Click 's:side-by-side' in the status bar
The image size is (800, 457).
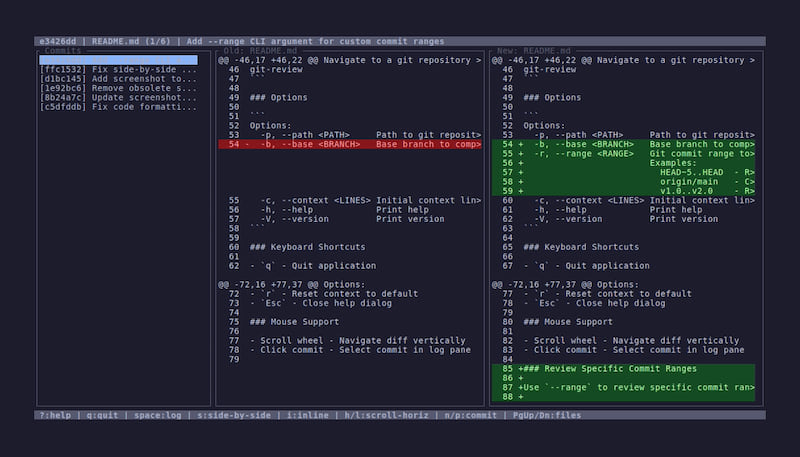(x=234, y=415)
